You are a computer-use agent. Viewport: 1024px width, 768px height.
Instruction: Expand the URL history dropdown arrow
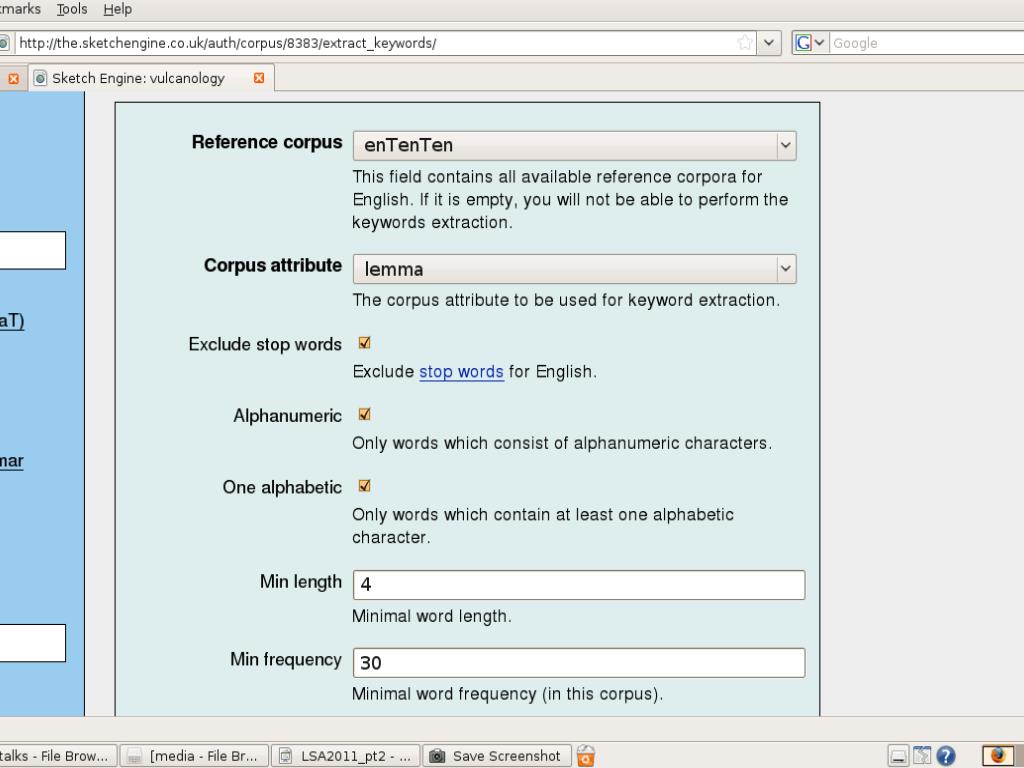coord(769,43)
